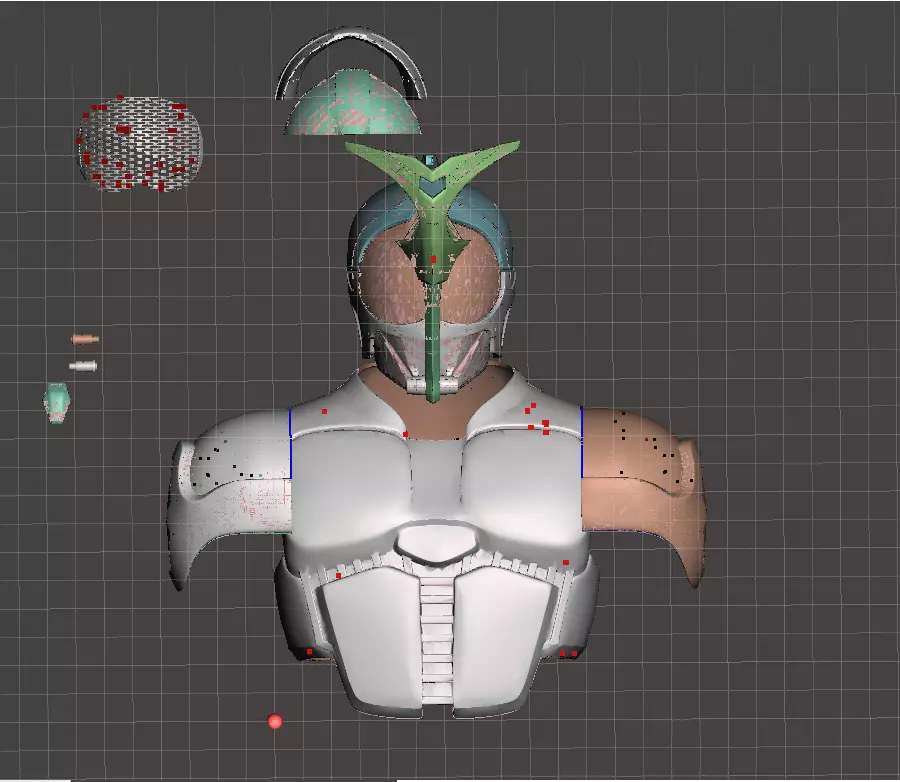The height and width of the screenshot is (782, 900).
Task: Click the blue seam line beside tan shoulder
Action: click(x=581, y=442)
